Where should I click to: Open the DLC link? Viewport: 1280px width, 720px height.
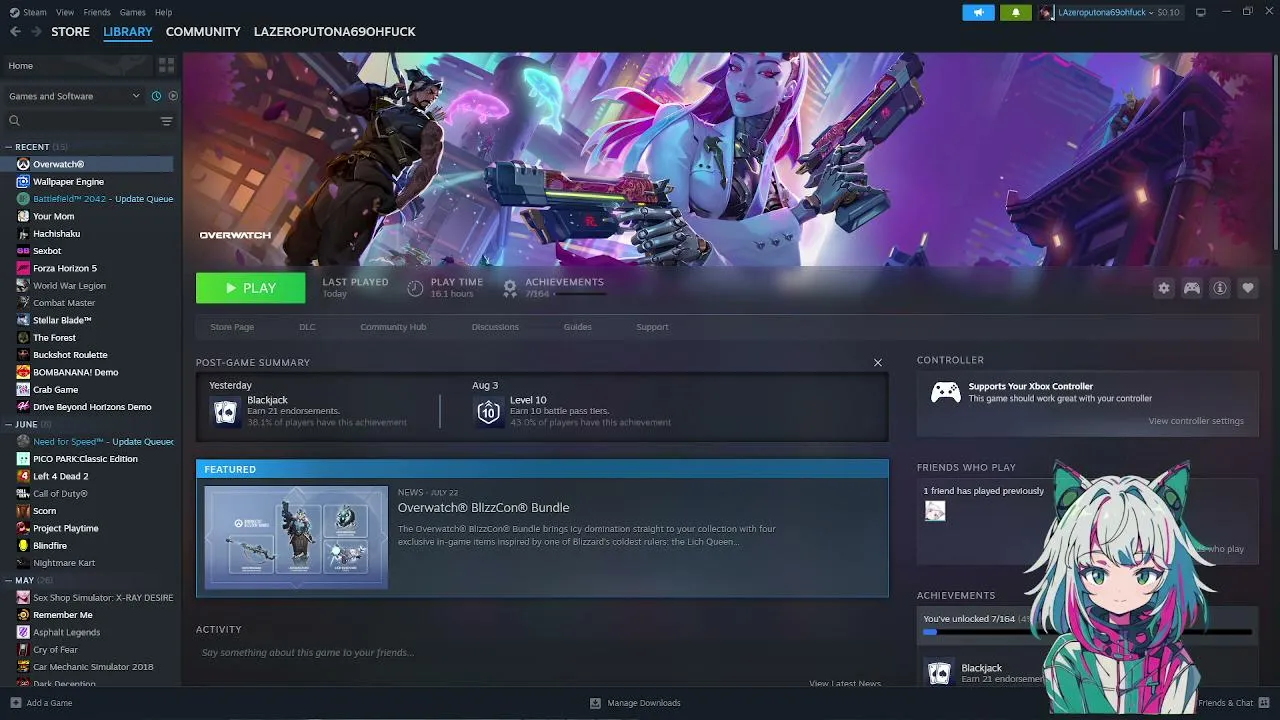pos(307,327)
